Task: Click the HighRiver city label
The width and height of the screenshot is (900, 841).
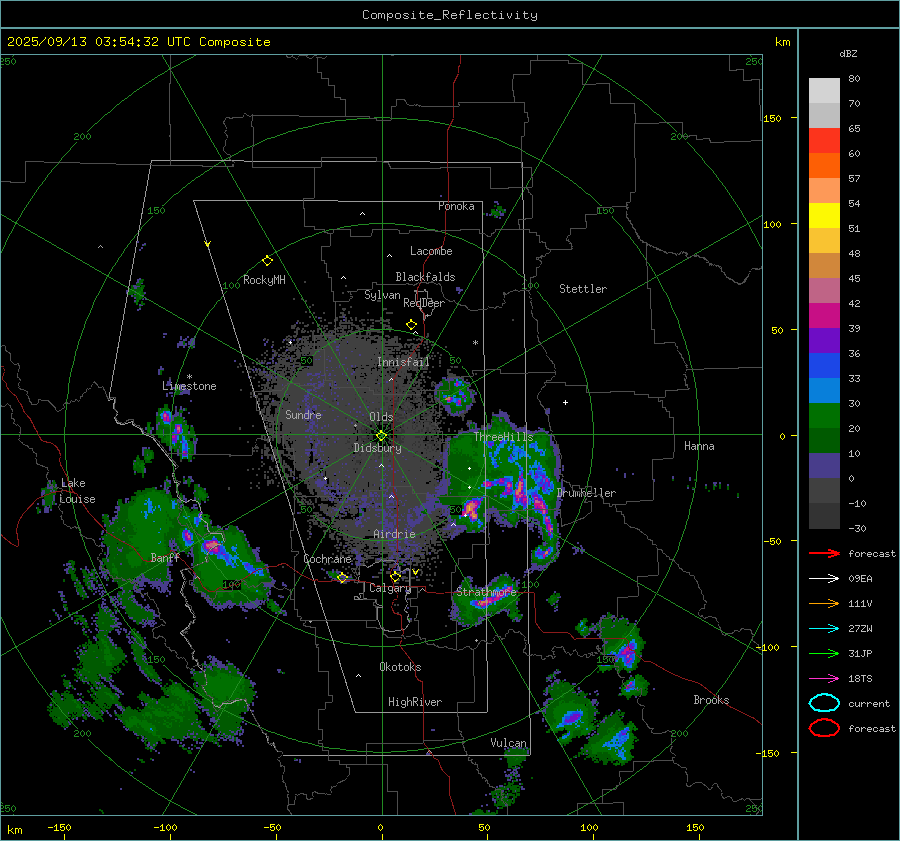Action: pyautogui.click(x=415, y=702)
